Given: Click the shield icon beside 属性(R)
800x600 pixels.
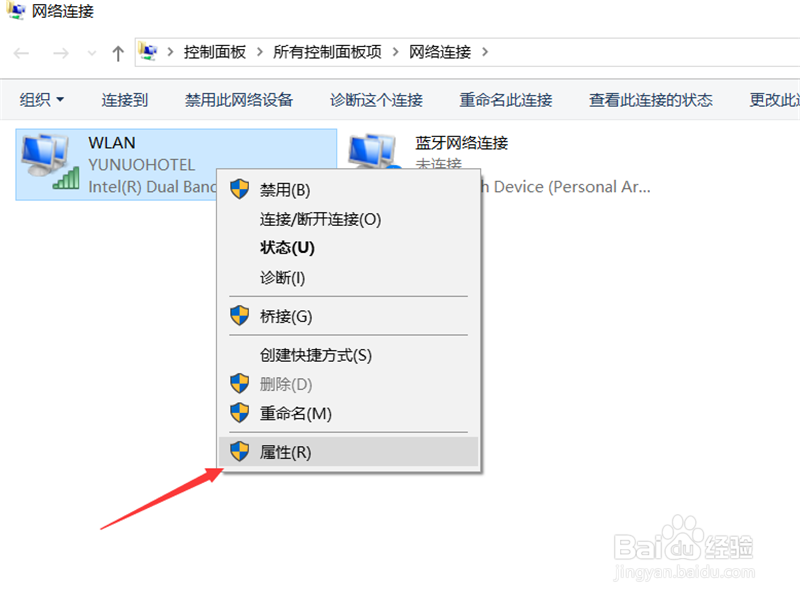Looking at the screenshot, I should pyautogui.click(x=239, y=452).
